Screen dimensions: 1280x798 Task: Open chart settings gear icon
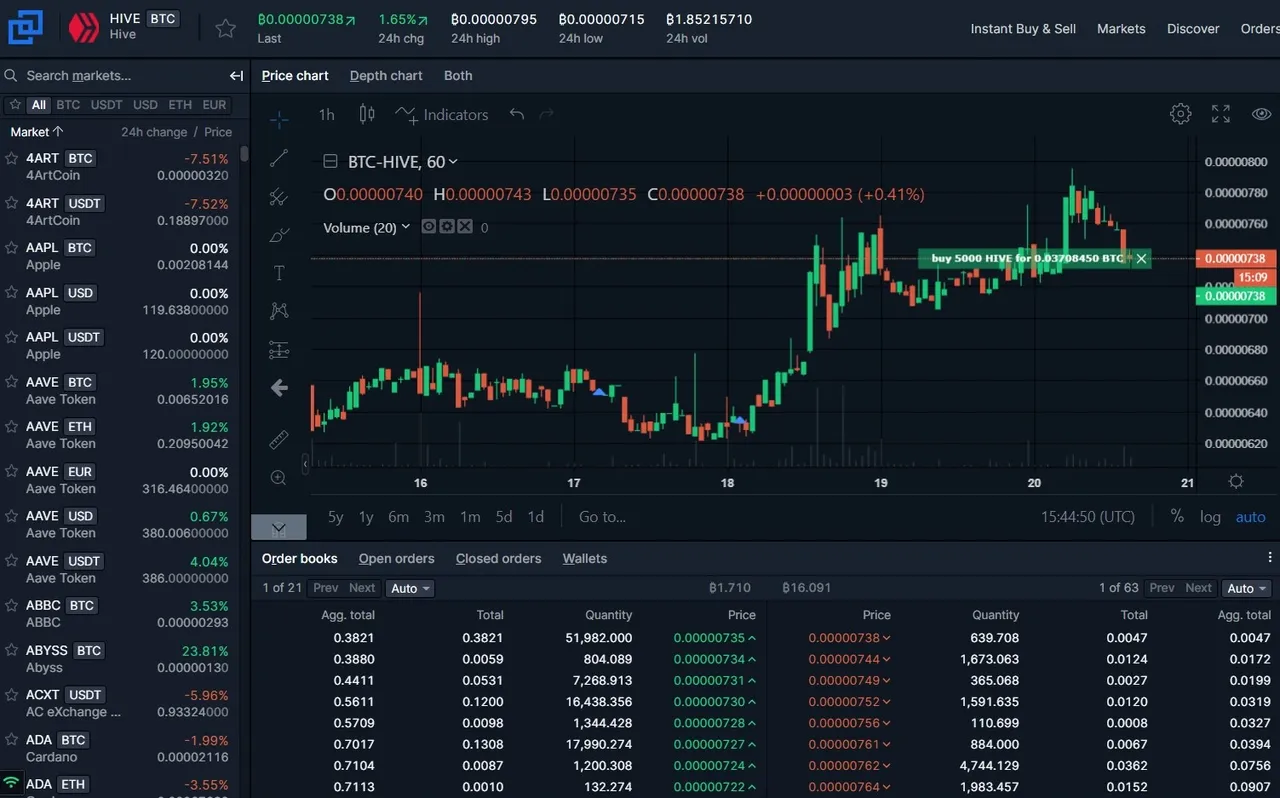coord(1181,114)
